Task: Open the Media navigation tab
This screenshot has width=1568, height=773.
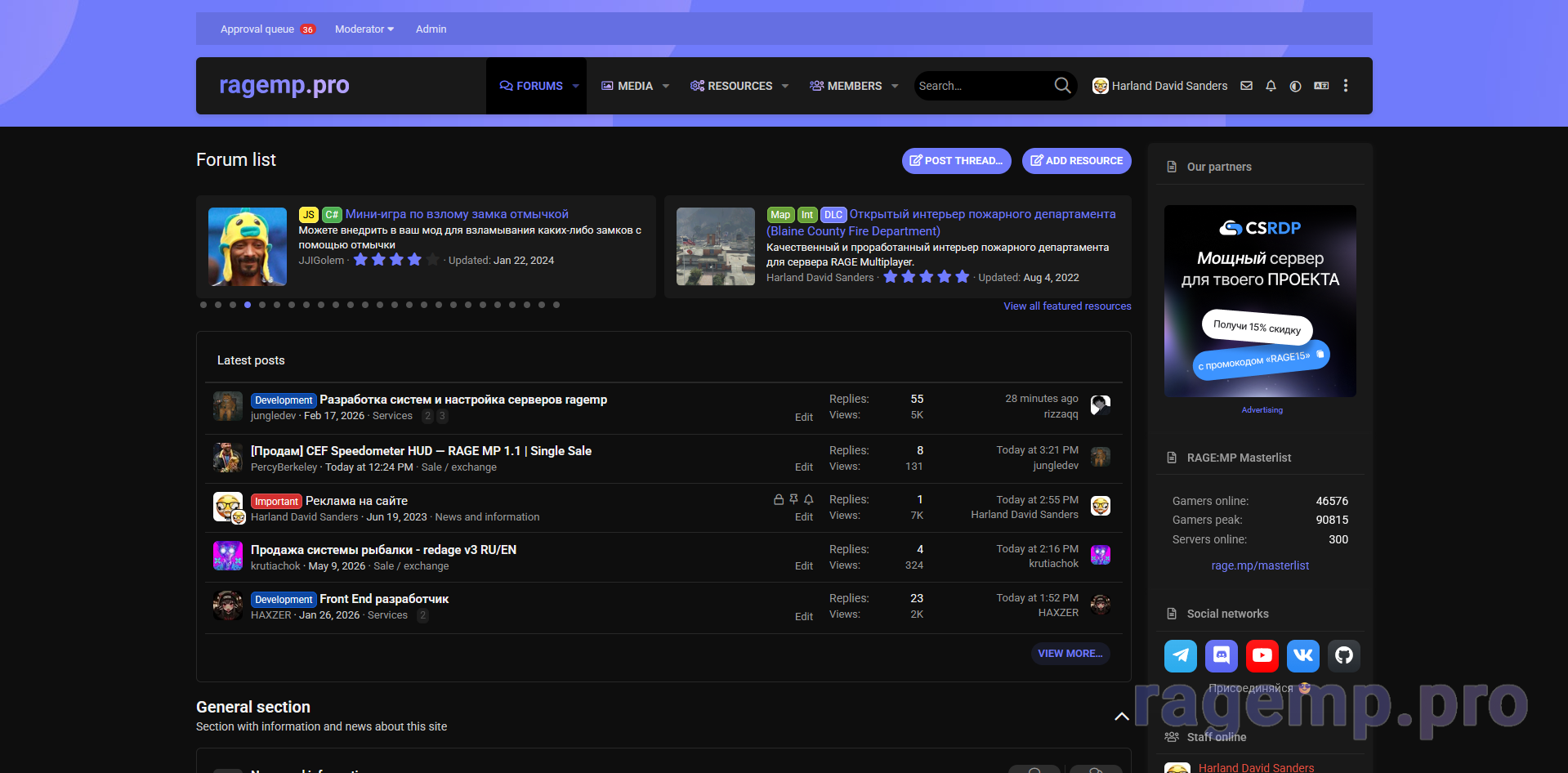Action: [627, 86]
